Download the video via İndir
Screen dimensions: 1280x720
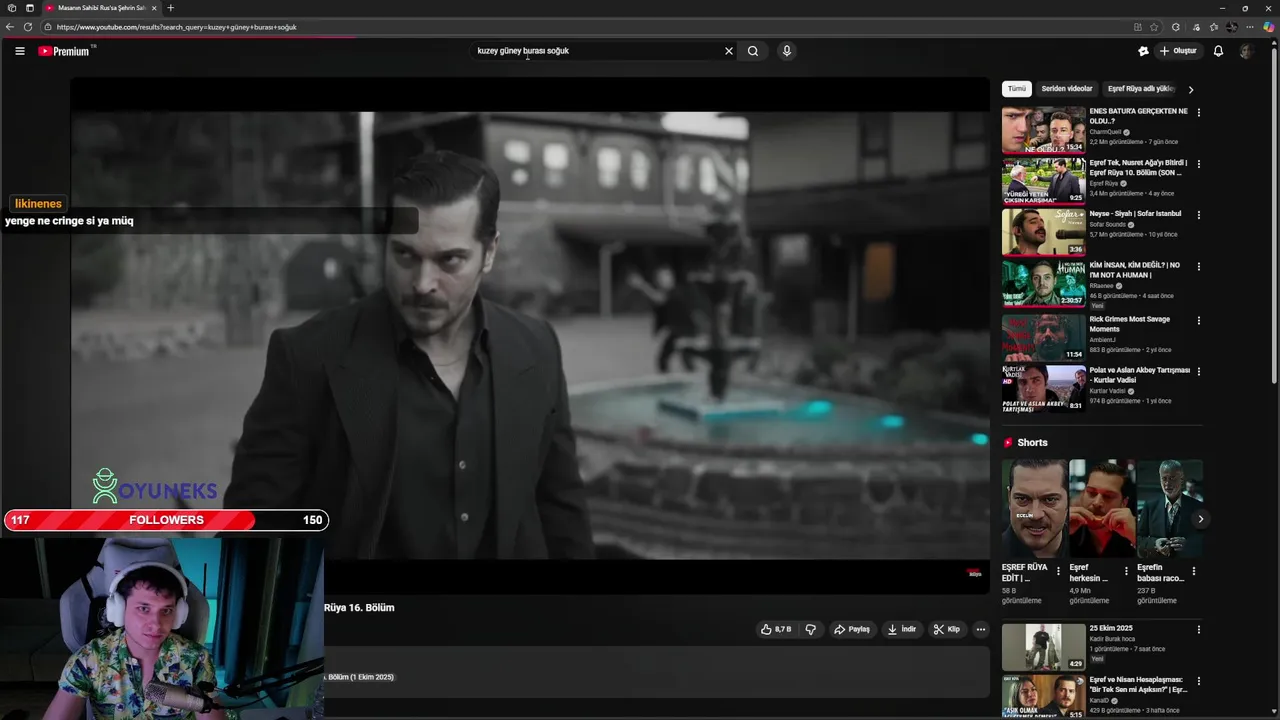pos(902,629)
